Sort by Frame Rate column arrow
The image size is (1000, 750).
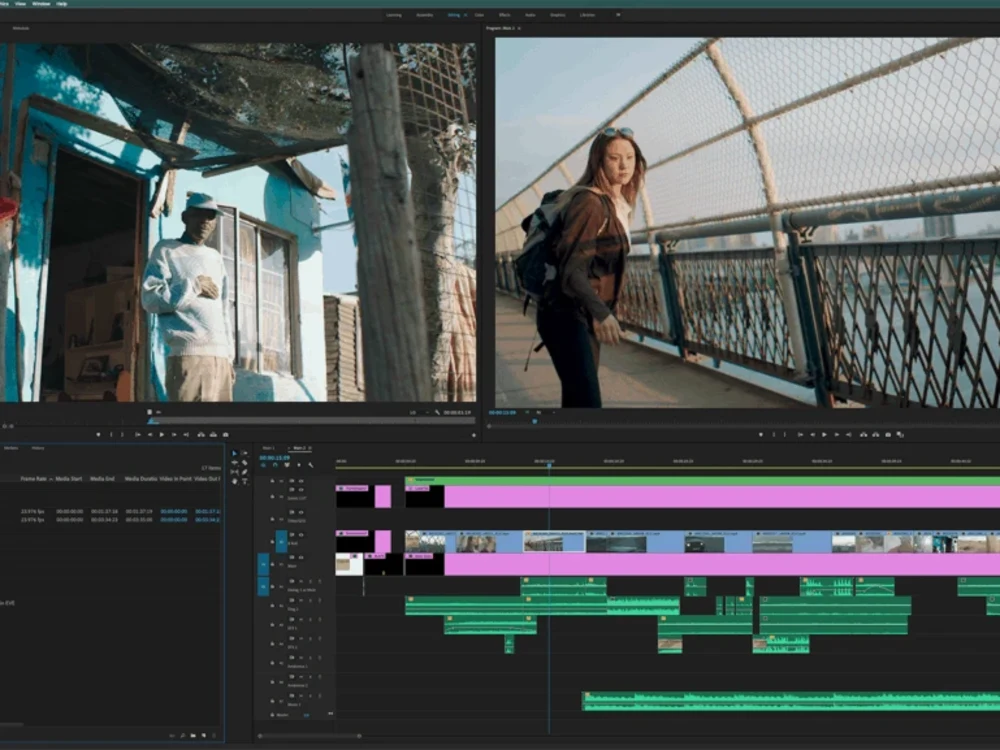click(51, 478)
